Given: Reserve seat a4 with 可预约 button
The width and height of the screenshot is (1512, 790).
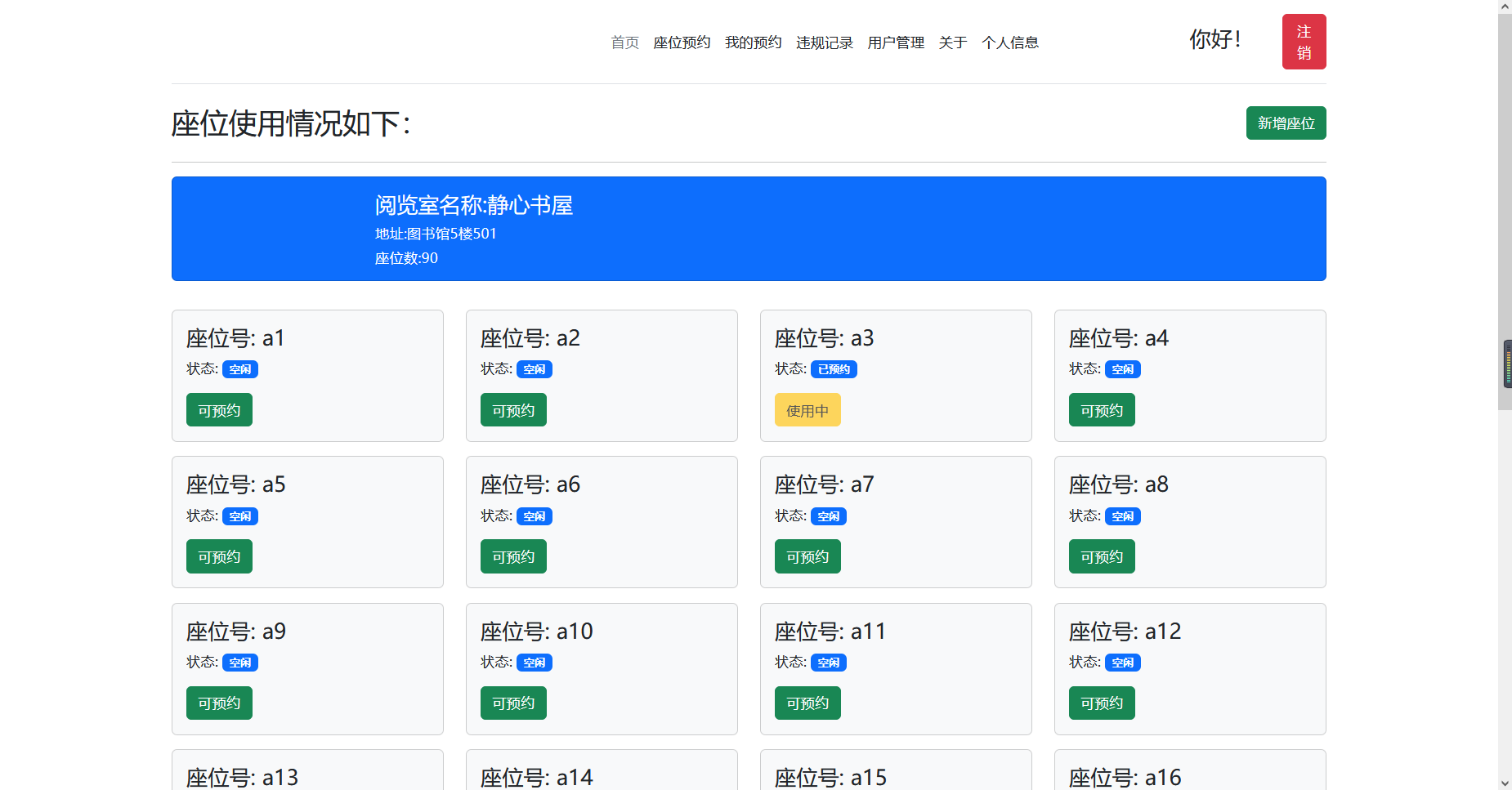Looking at the screenshot, I should click(1102, 410).
